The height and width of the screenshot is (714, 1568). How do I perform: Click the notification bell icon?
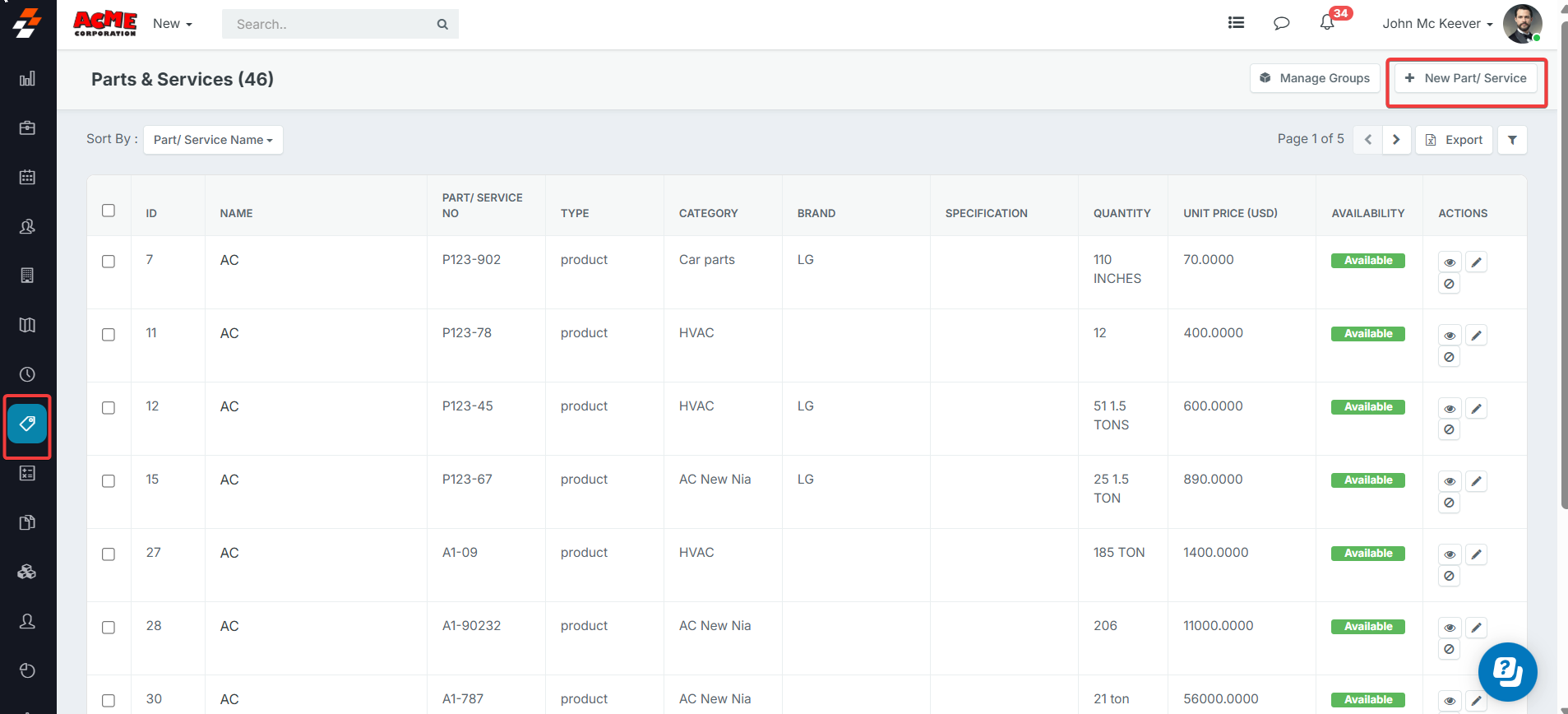point(1326,23)
